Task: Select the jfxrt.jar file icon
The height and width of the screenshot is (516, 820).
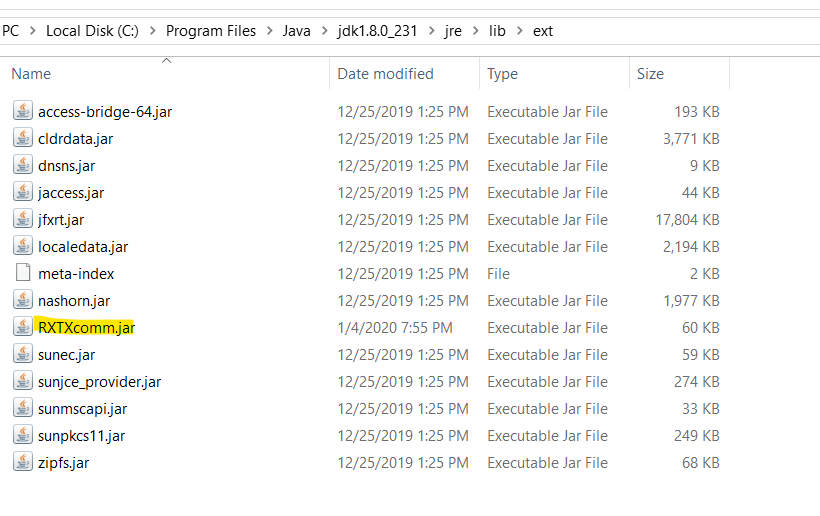Action: click(x=22, y=220)
